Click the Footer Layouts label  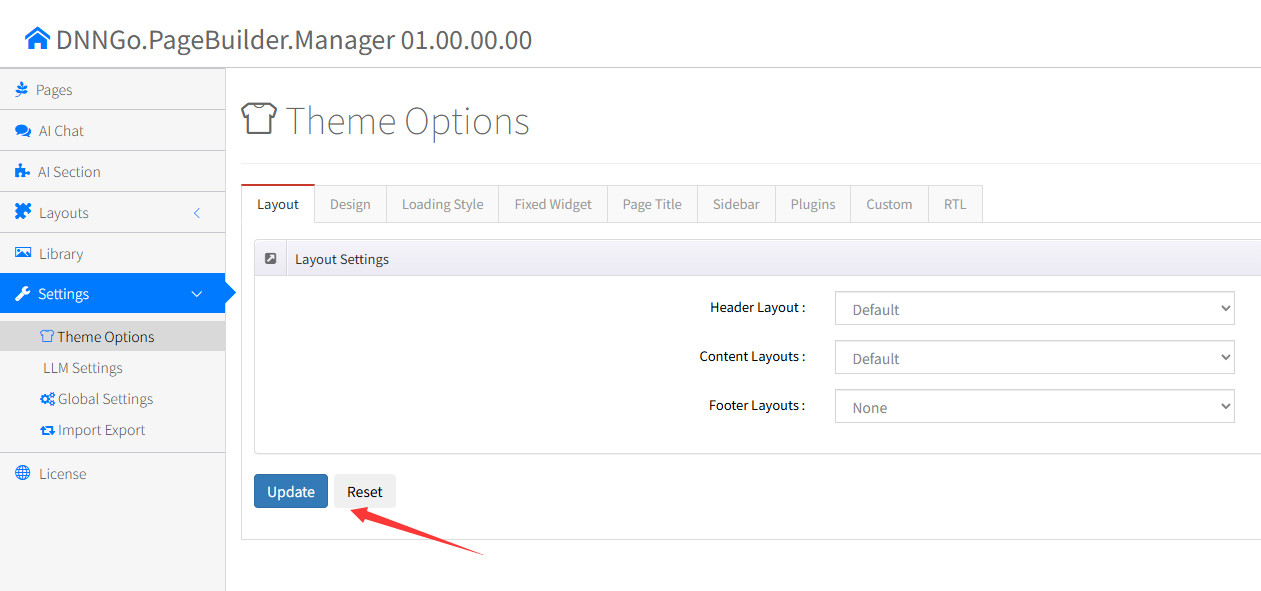(757, 405)
